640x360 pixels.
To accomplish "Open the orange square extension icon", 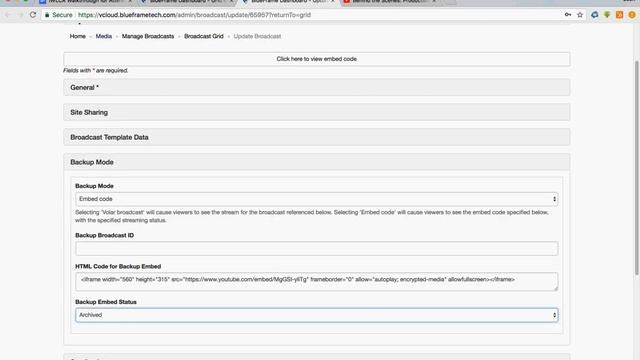I will (x=619, y=15).
